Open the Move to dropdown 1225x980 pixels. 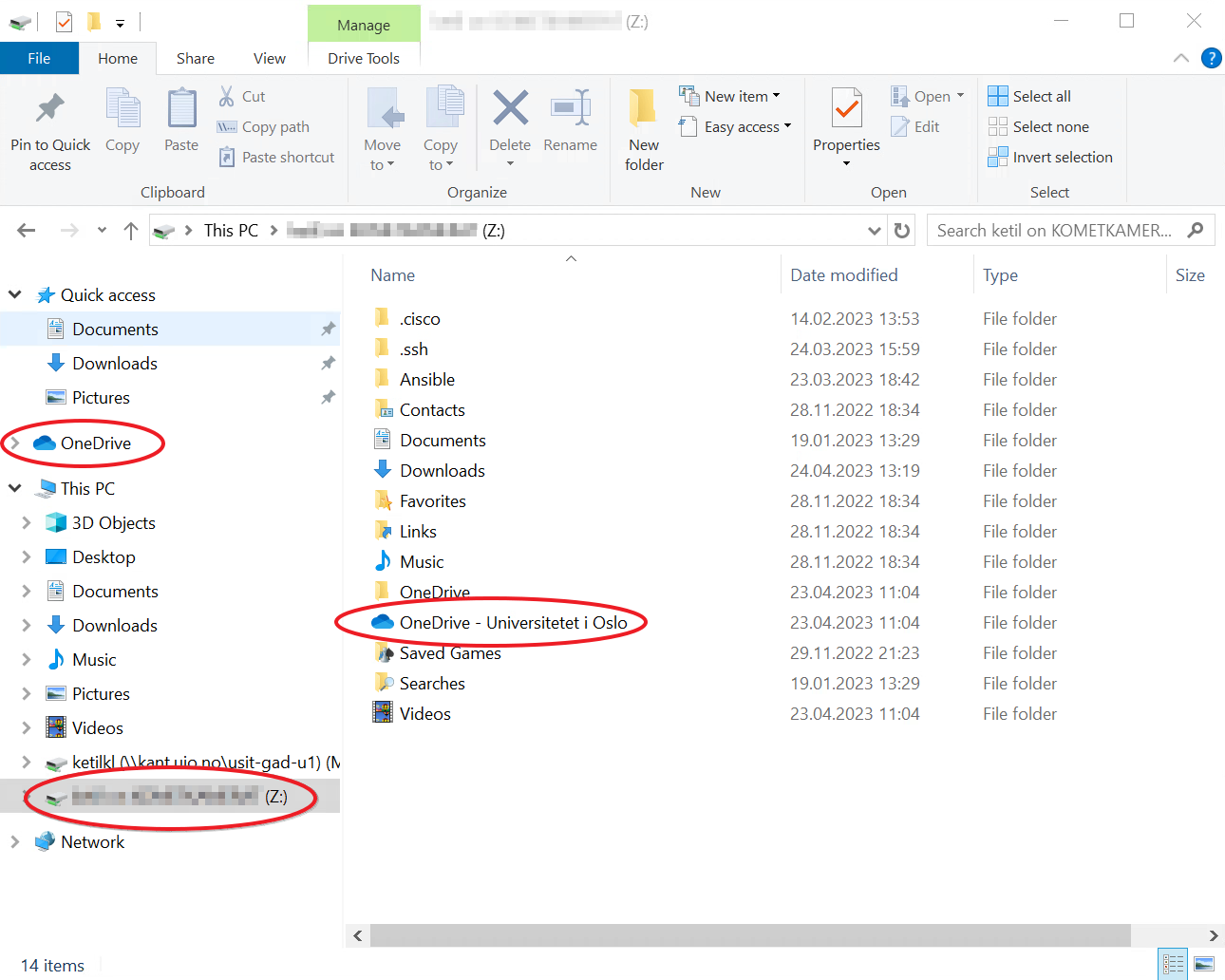[x=383, y=130]
